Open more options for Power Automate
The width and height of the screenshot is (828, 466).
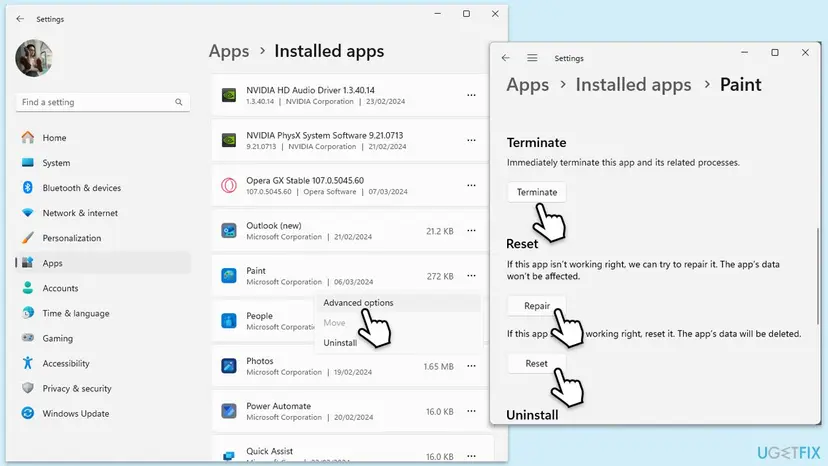pyautogui.click(x=471, y=411)
